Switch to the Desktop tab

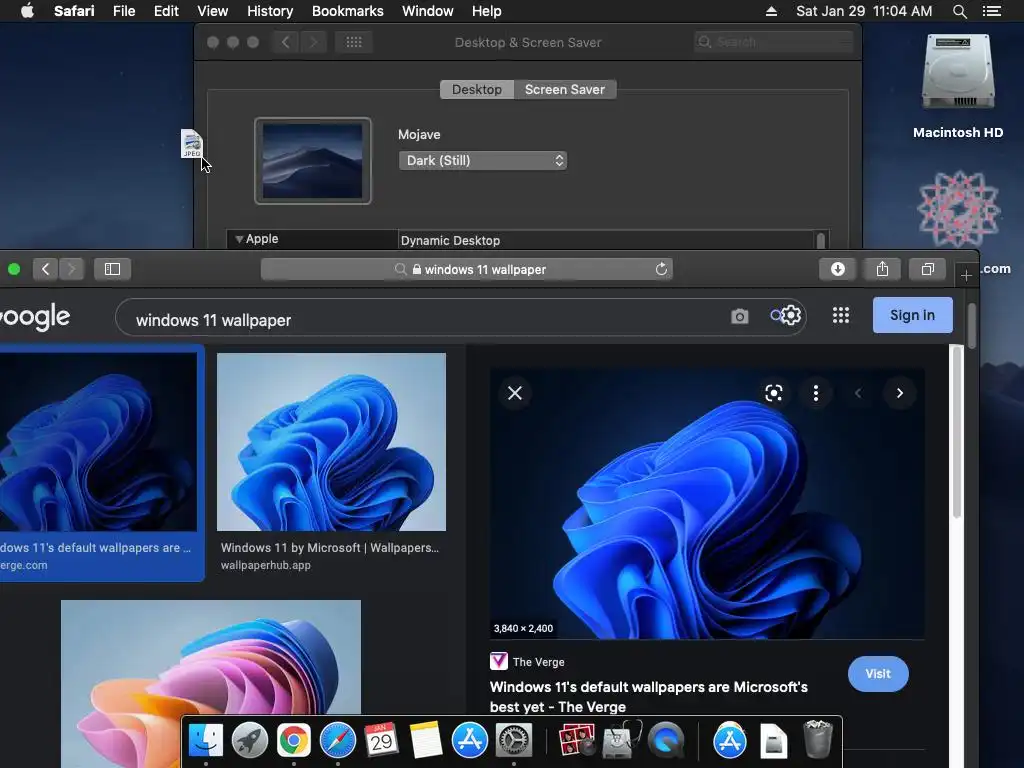477,89
